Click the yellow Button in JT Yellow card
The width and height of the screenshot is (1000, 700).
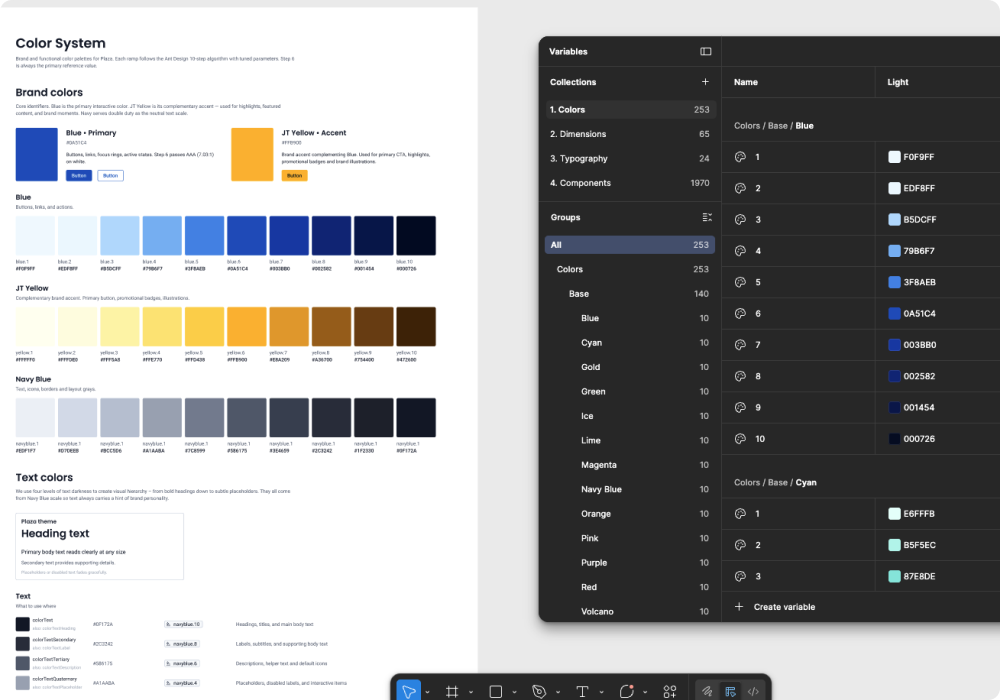(x=295, y=175)
